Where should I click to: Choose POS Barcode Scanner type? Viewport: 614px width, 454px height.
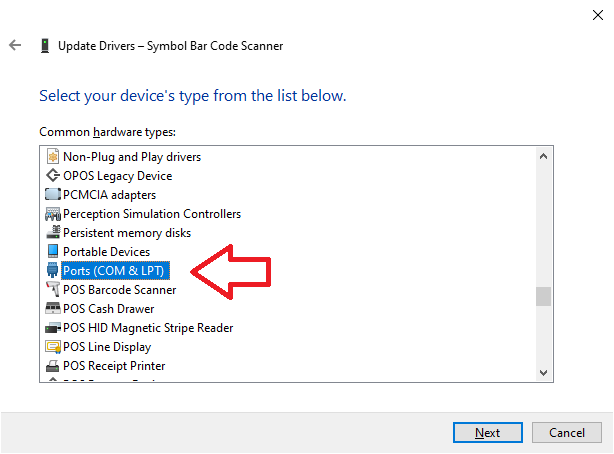[119, 290]
